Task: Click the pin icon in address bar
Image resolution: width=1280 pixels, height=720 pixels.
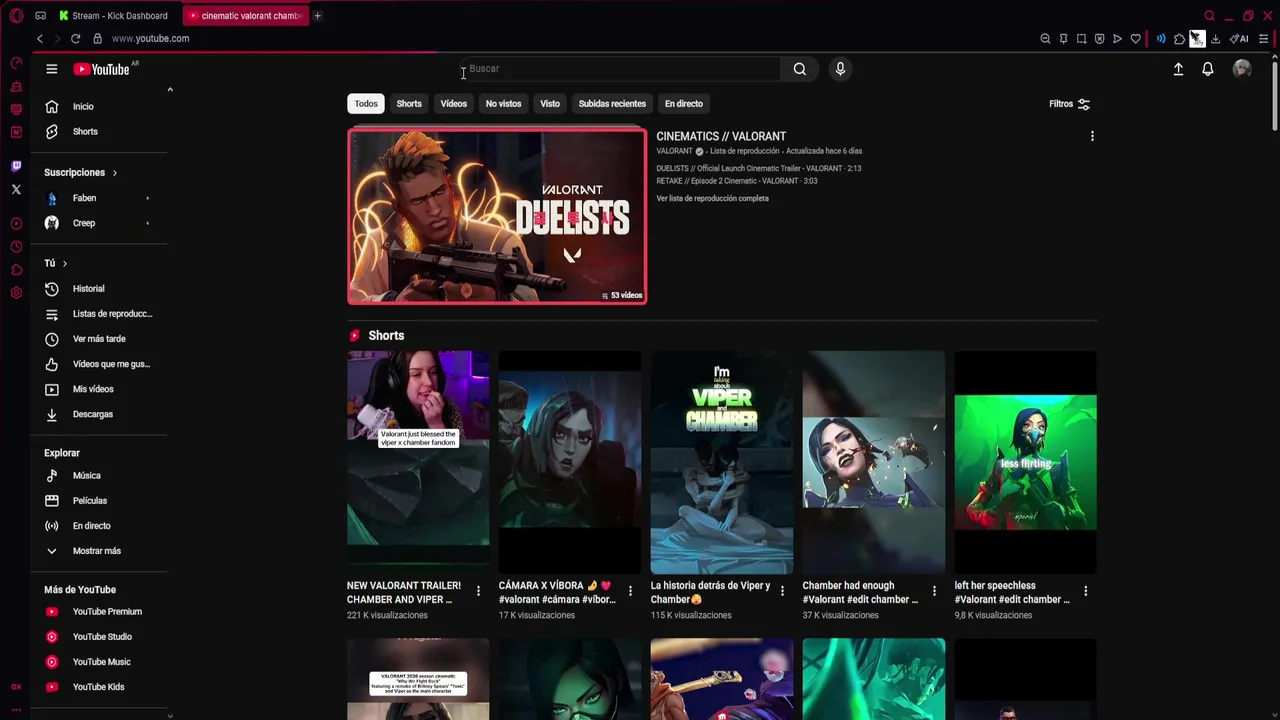Action: [x=1063, y=39]
